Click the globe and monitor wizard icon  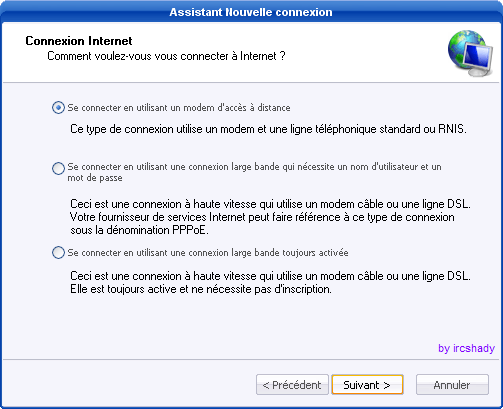coord(470,53)
